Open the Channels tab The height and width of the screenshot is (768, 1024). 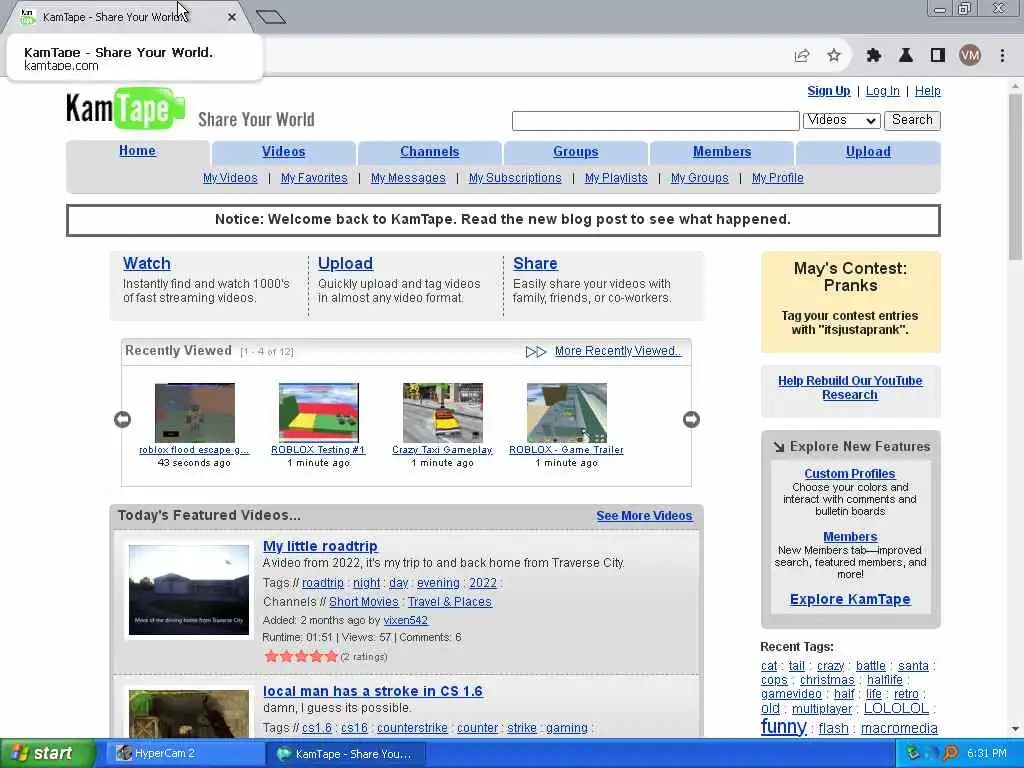pyautogui.click(x=430, y=152)
